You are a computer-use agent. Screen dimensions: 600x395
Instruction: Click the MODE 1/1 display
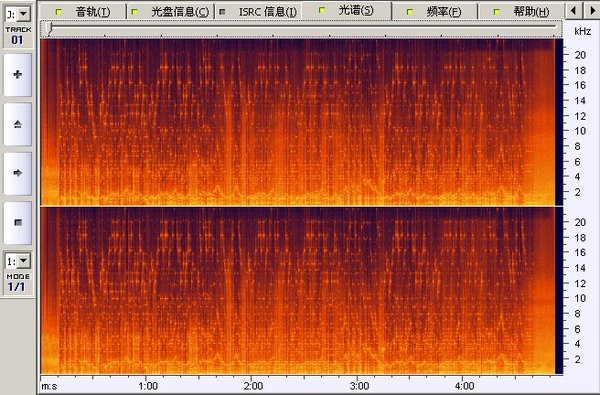[18, 282]
